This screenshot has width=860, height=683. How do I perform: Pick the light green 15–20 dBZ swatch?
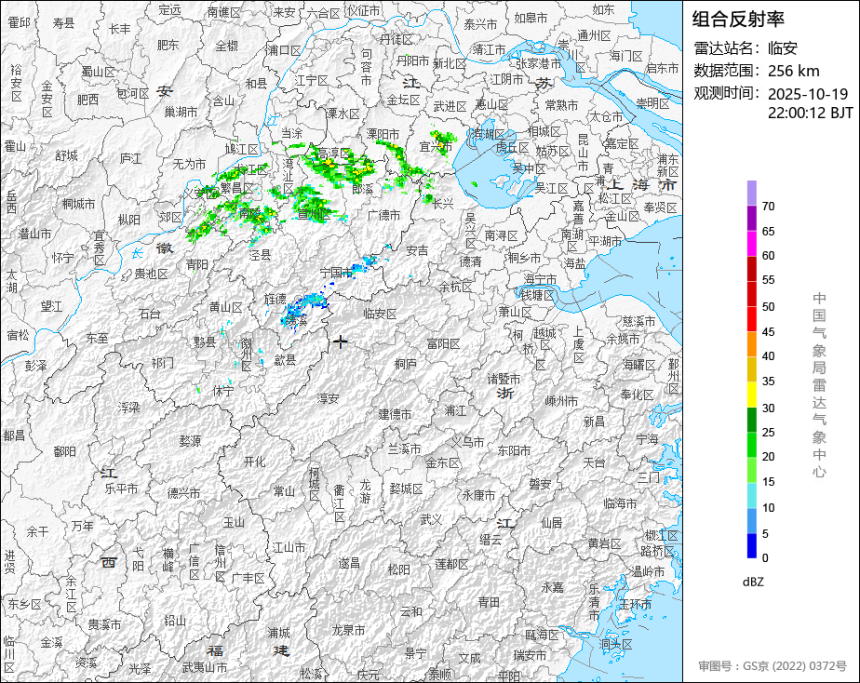click(751, 470)
